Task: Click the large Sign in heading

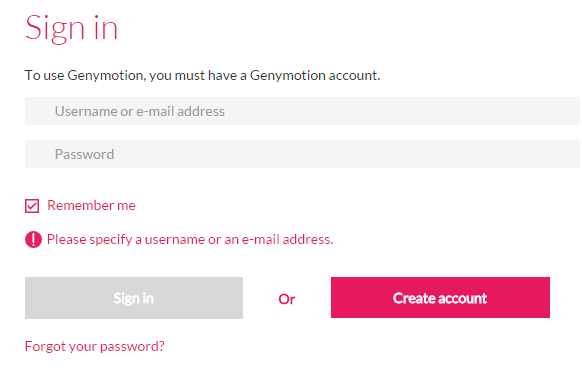Action: (x=71, y=29)
